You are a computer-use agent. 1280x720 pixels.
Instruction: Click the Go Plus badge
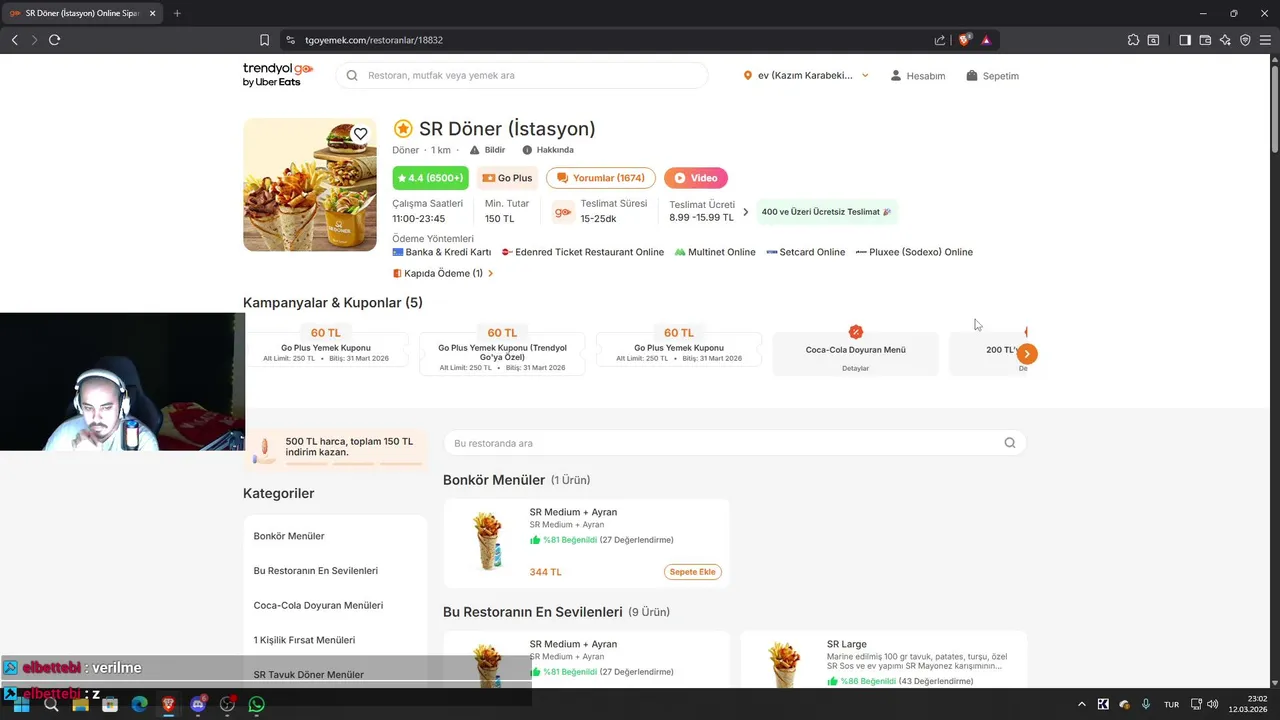(507, 178)
